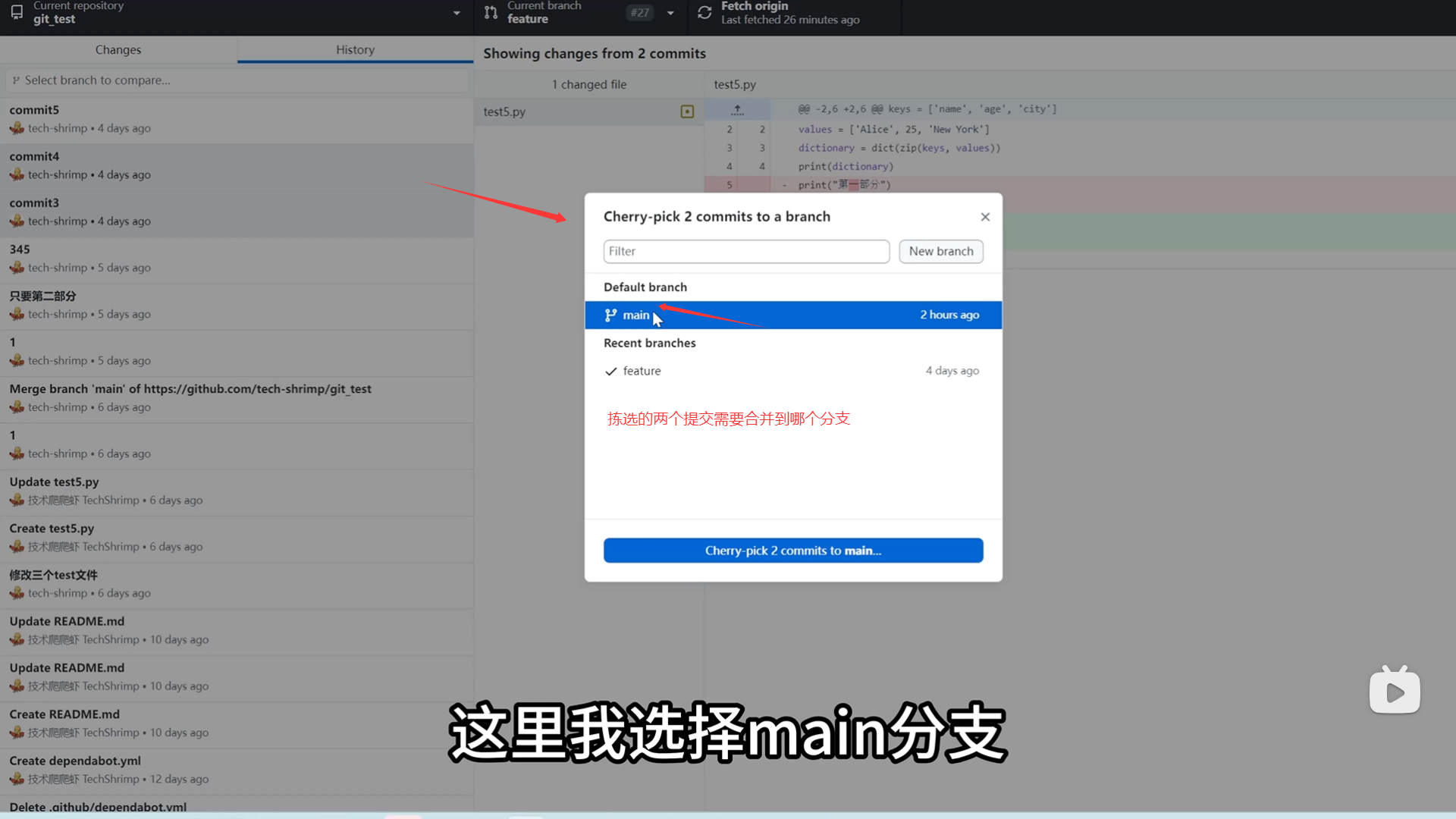Click the modified file status icon for test5.py
The image size is (1456, 819).
(687, 111)
